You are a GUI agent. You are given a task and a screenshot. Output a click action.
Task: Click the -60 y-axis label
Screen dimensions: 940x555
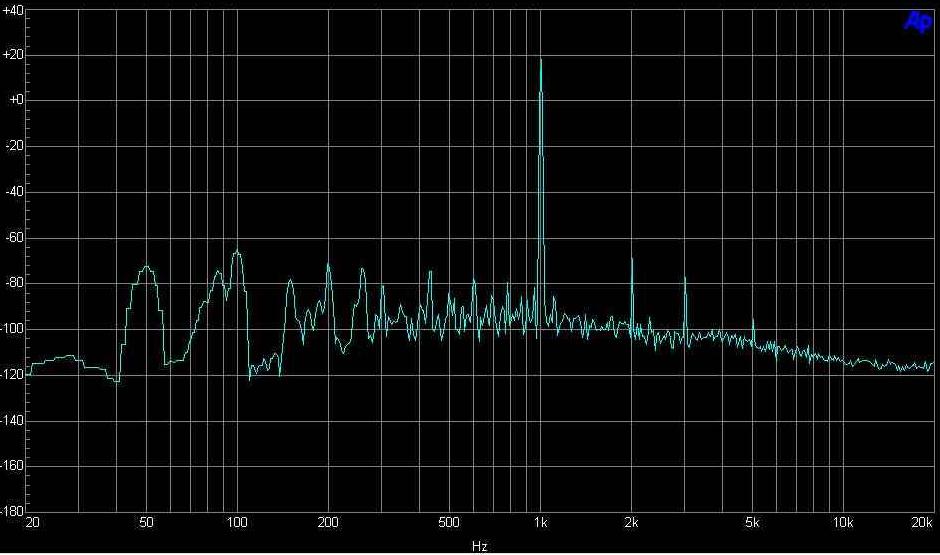[14, 237]
